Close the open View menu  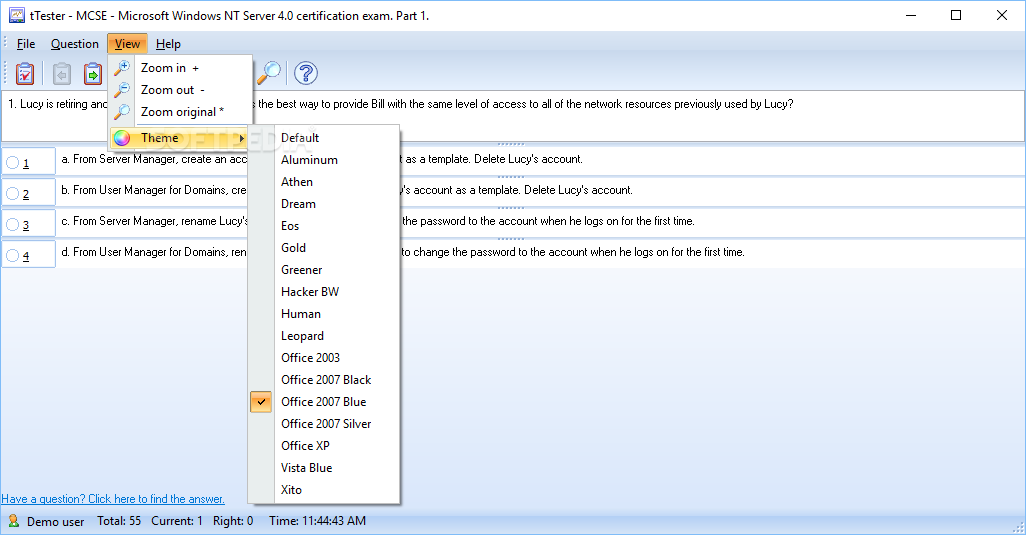click(128, 44)
